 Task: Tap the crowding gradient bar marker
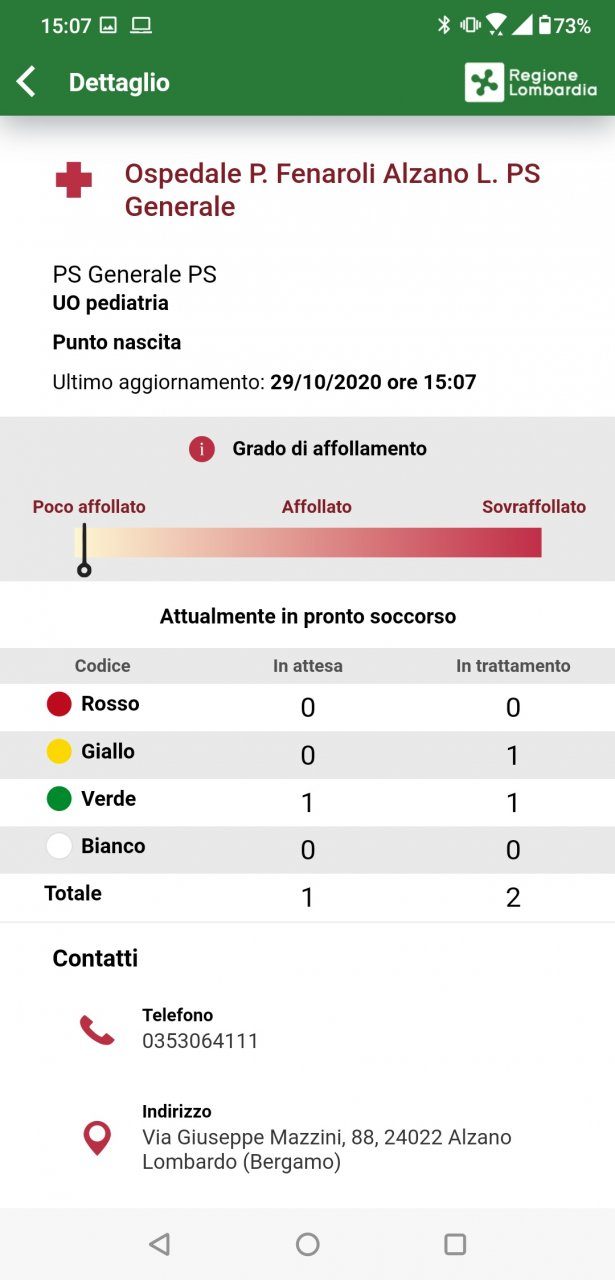(85, 568)
